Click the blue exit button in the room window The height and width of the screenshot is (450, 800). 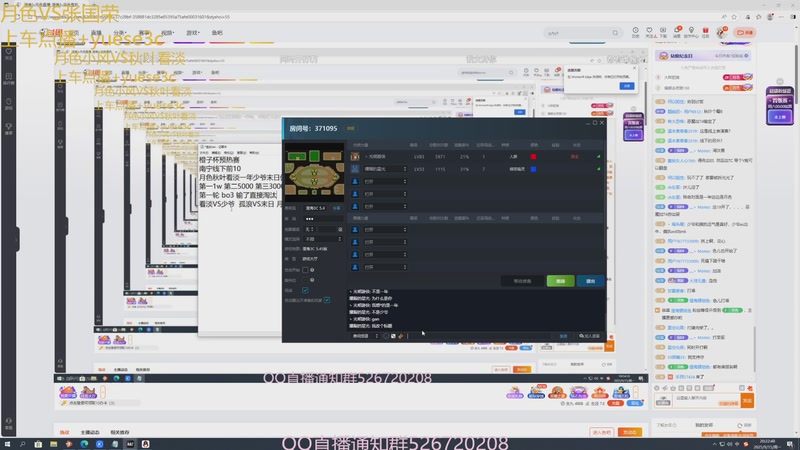[x=590, y=281]
